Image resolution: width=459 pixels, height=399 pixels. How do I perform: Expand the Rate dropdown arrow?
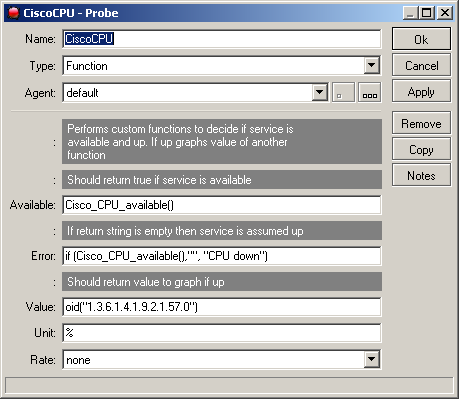point(371,359)
